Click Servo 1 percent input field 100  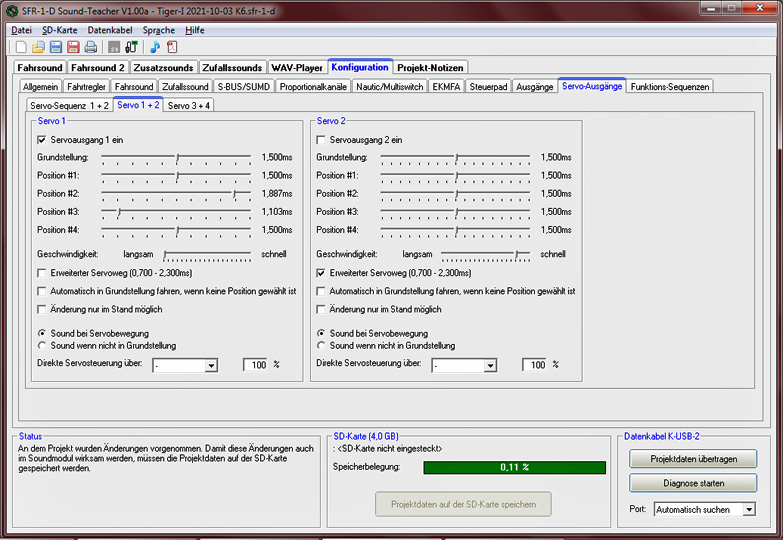coord(255,365)
